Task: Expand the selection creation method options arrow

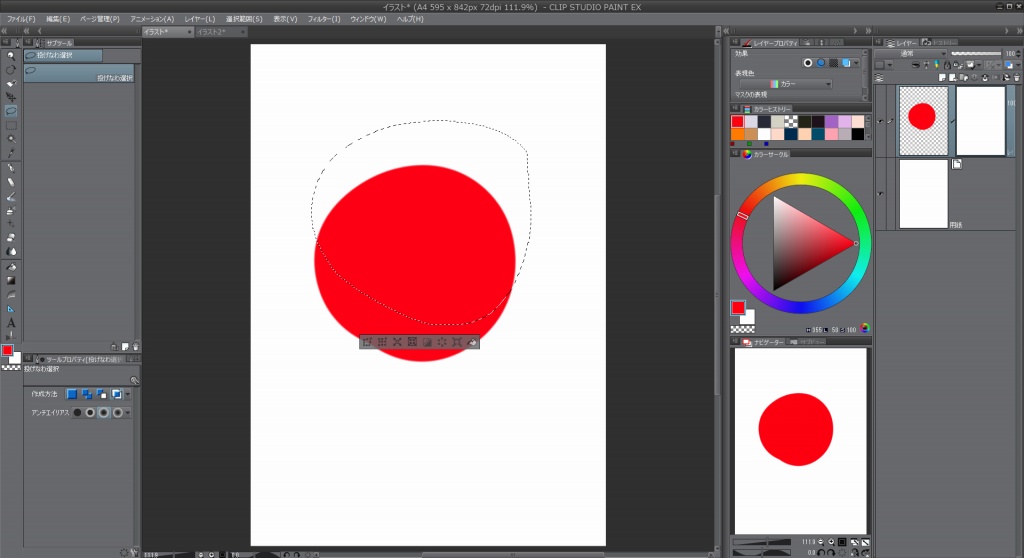Action: pos(128,394)
